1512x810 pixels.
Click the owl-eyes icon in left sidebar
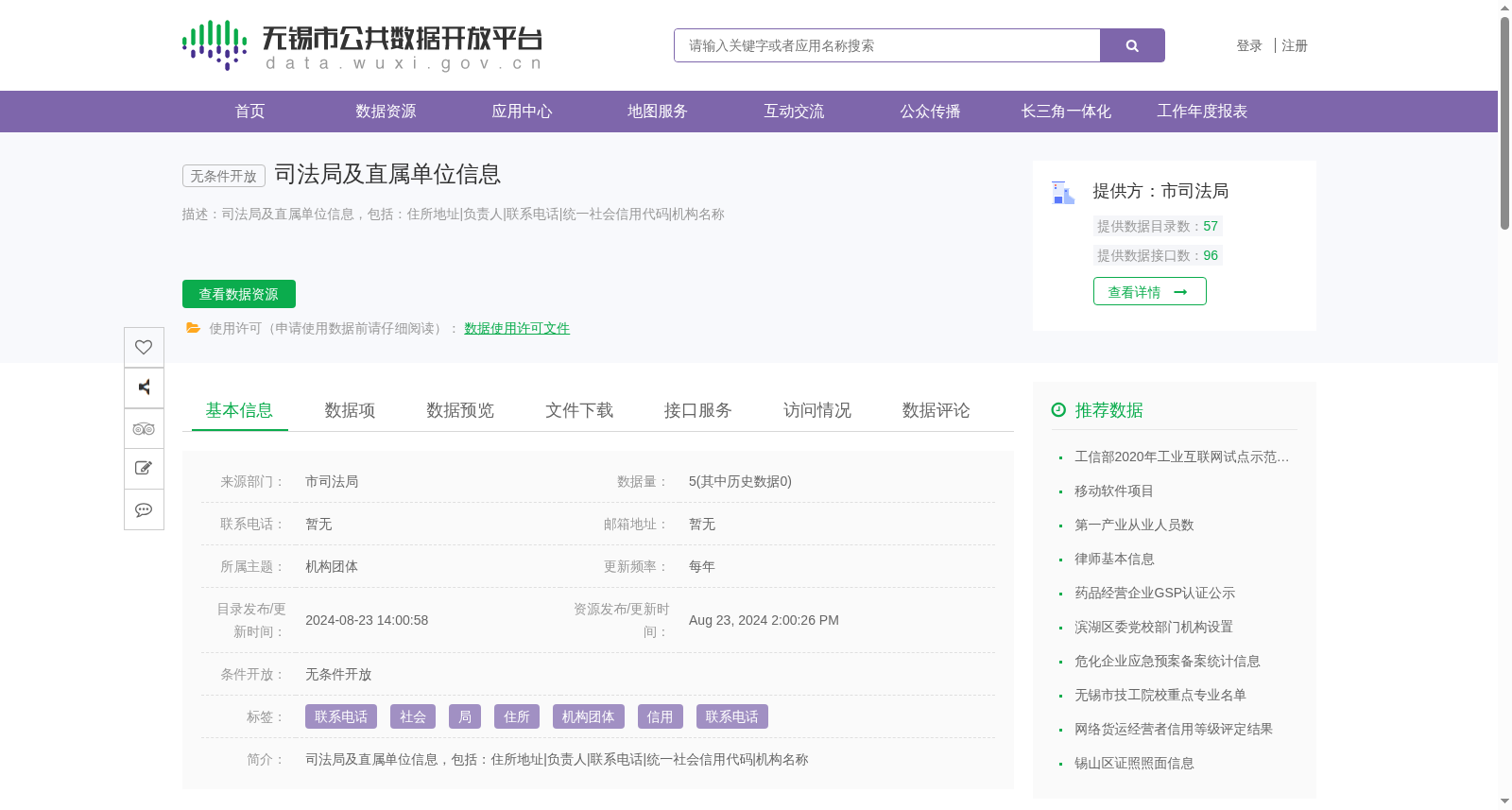click(x=144, y=428)
